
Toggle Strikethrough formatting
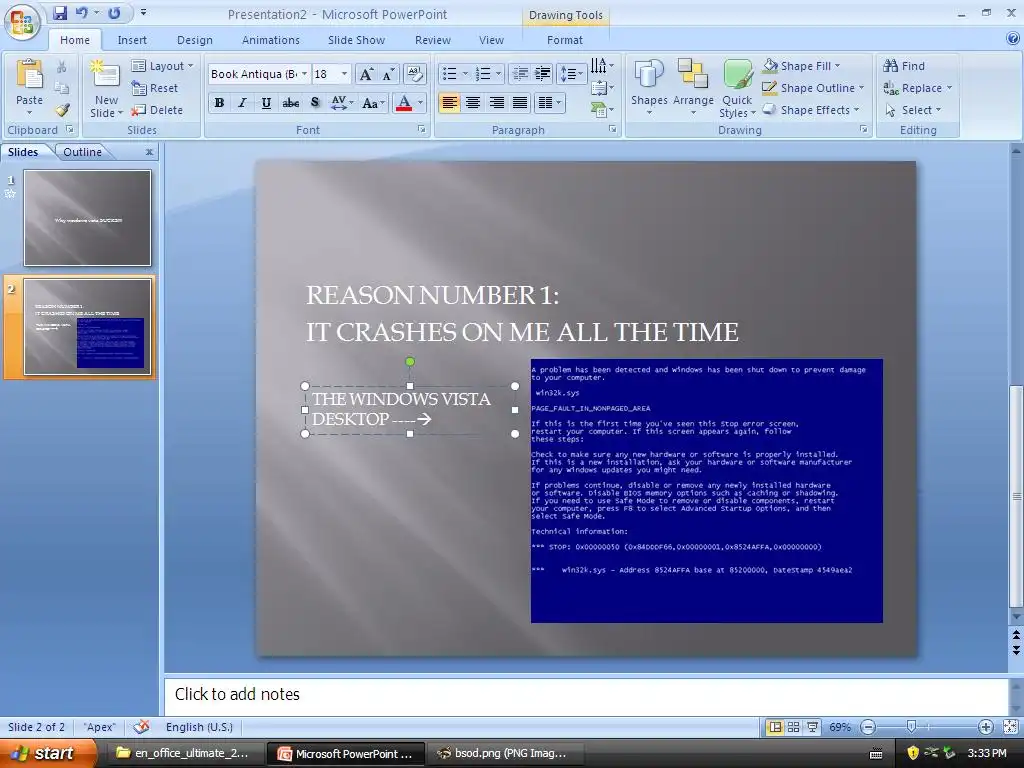point(291,103)
